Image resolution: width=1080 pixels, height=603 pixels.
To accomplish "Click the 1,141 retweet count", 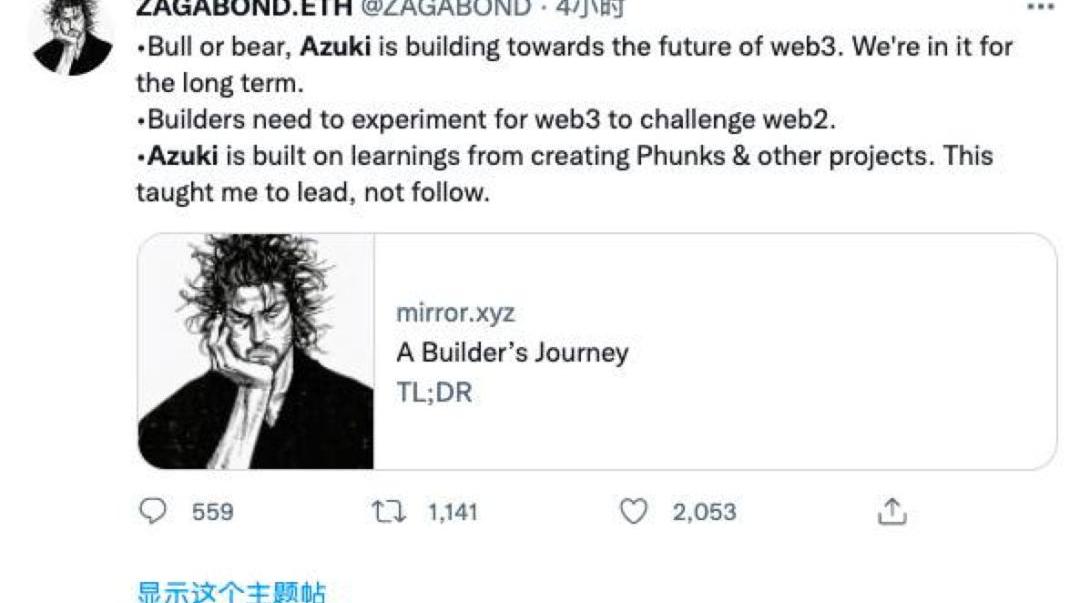I will pos(453,512).
